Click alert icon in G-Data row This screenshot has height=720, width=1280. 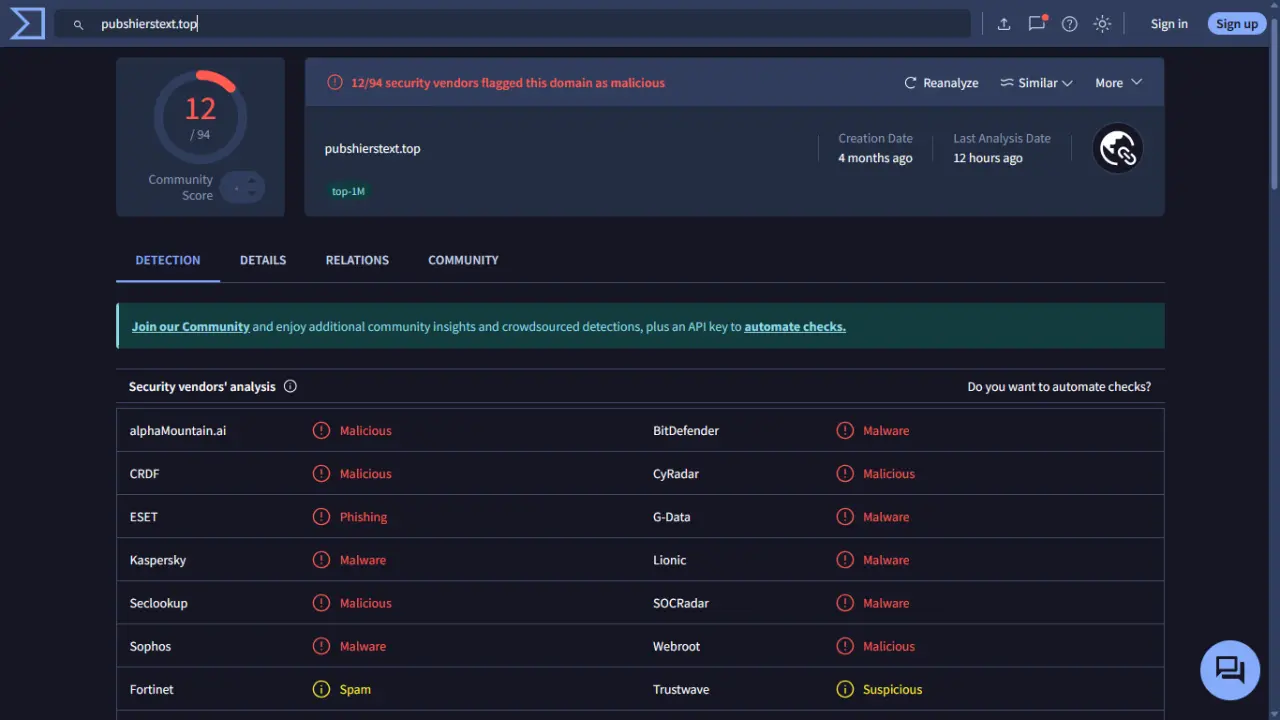845,516
